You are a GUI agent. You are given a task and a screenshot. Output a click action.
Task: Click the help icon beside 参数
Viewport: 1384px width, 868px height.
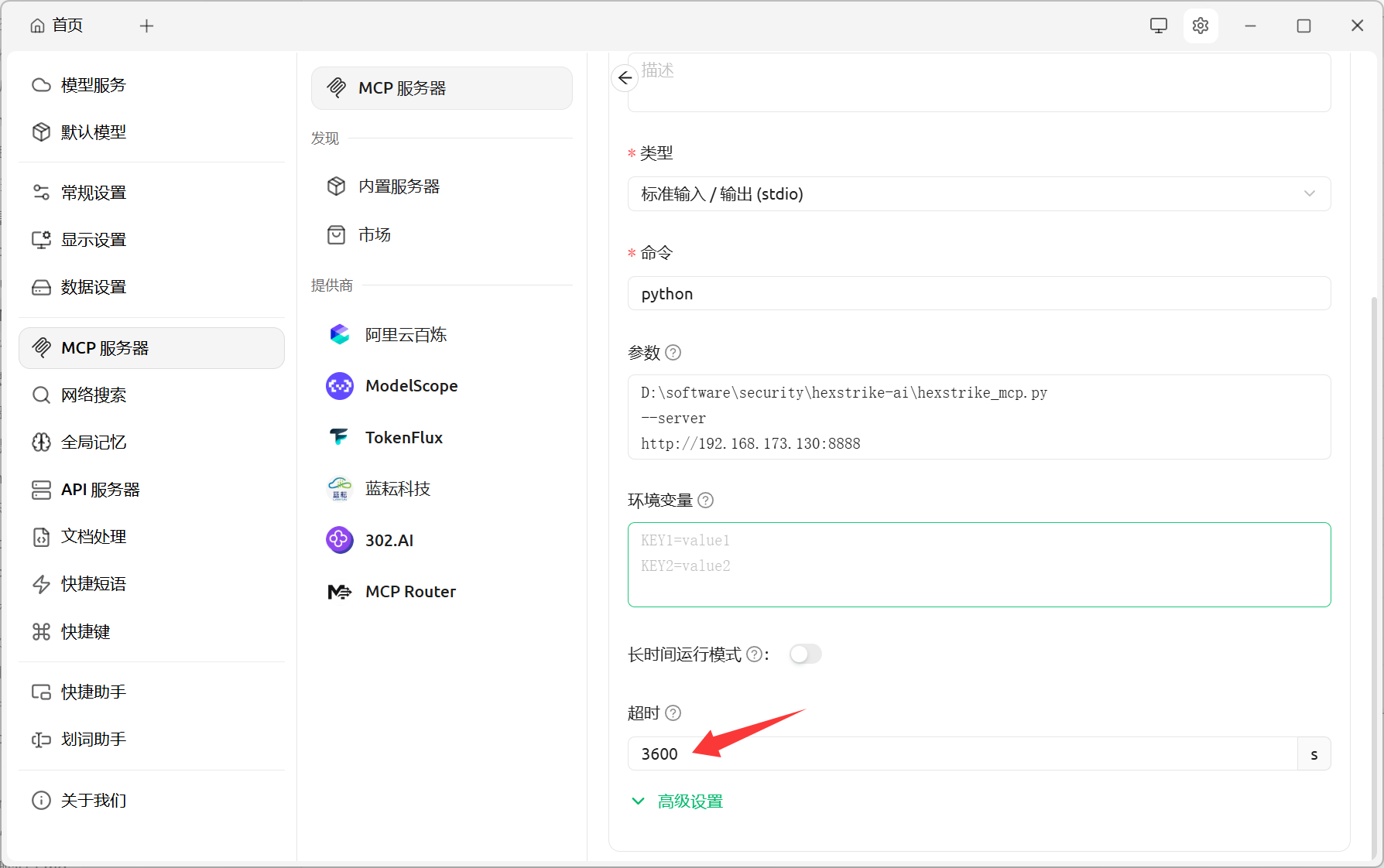pyautogui.click(x=673, y=353)
